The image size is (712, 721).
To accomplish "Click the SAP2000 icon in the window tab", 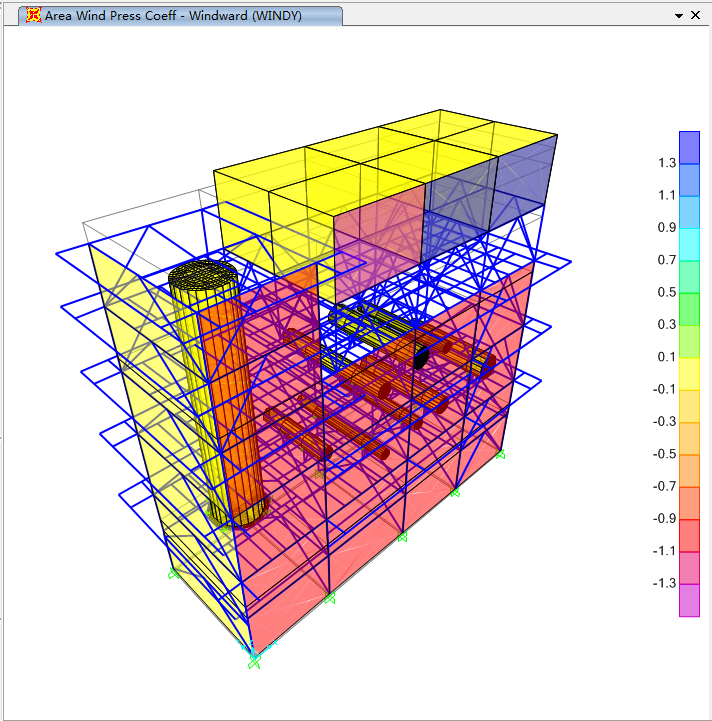I will click(x=34, y=15).
